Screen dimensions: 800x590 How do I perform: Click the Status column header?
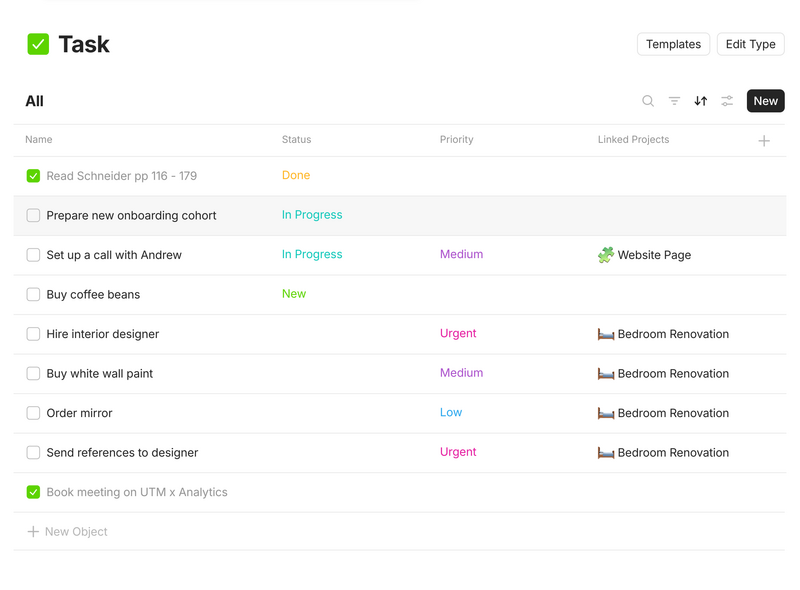point(296,139)
